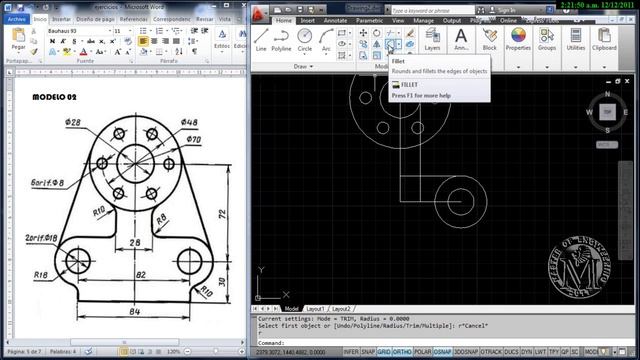Expand the Groups panel arrow
This screenshot has height=360, width=640.
pyautogui.click(x=547, y=67)
